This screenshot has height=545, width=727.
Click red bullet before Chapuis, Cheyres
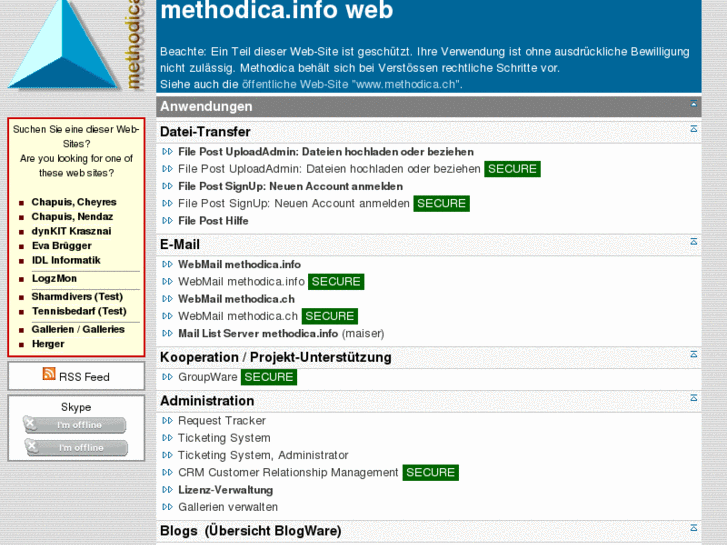click(x=21, y=203)
